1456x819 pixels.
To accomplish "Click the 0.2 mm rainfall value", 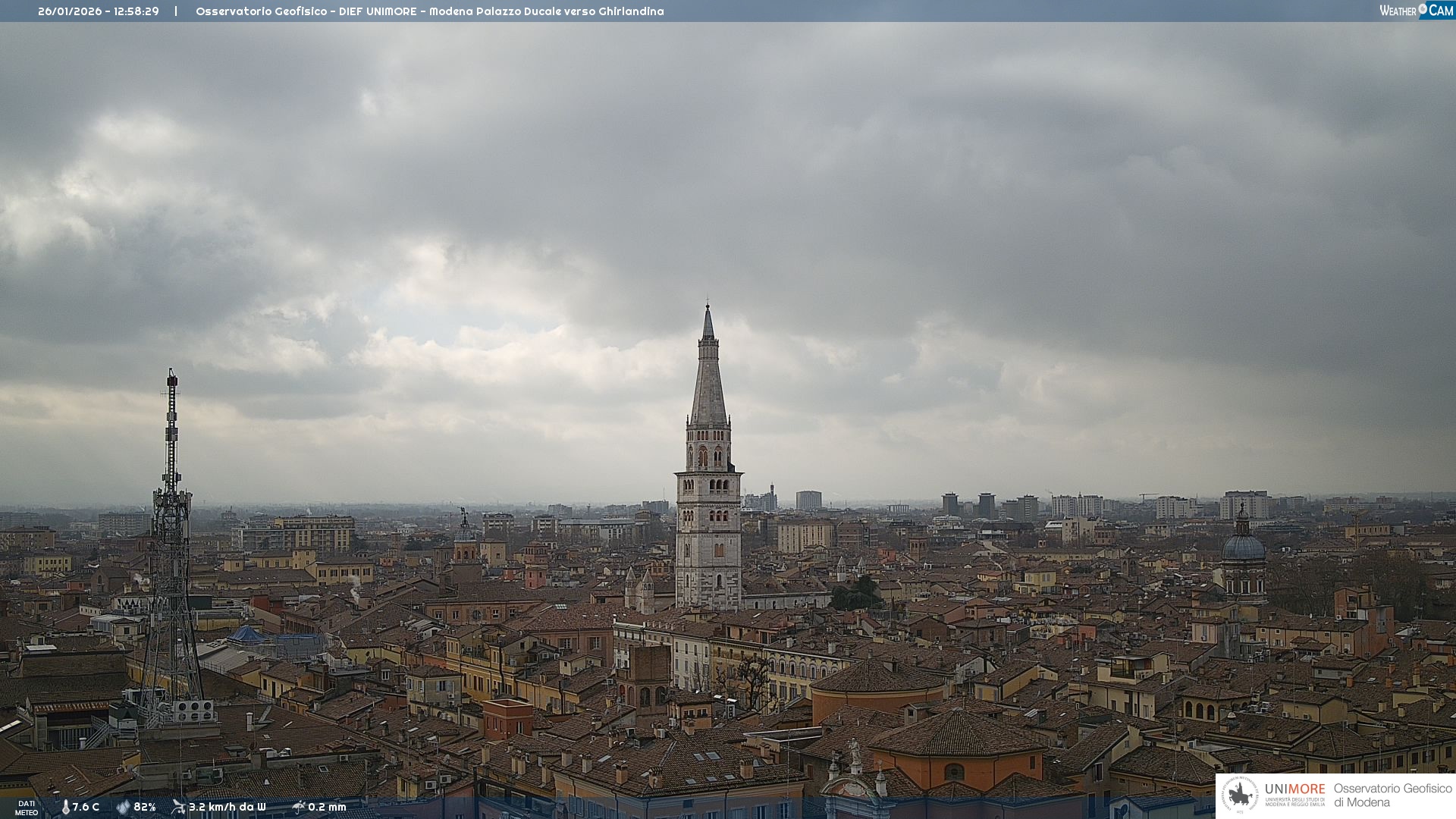I will (327, 807).
